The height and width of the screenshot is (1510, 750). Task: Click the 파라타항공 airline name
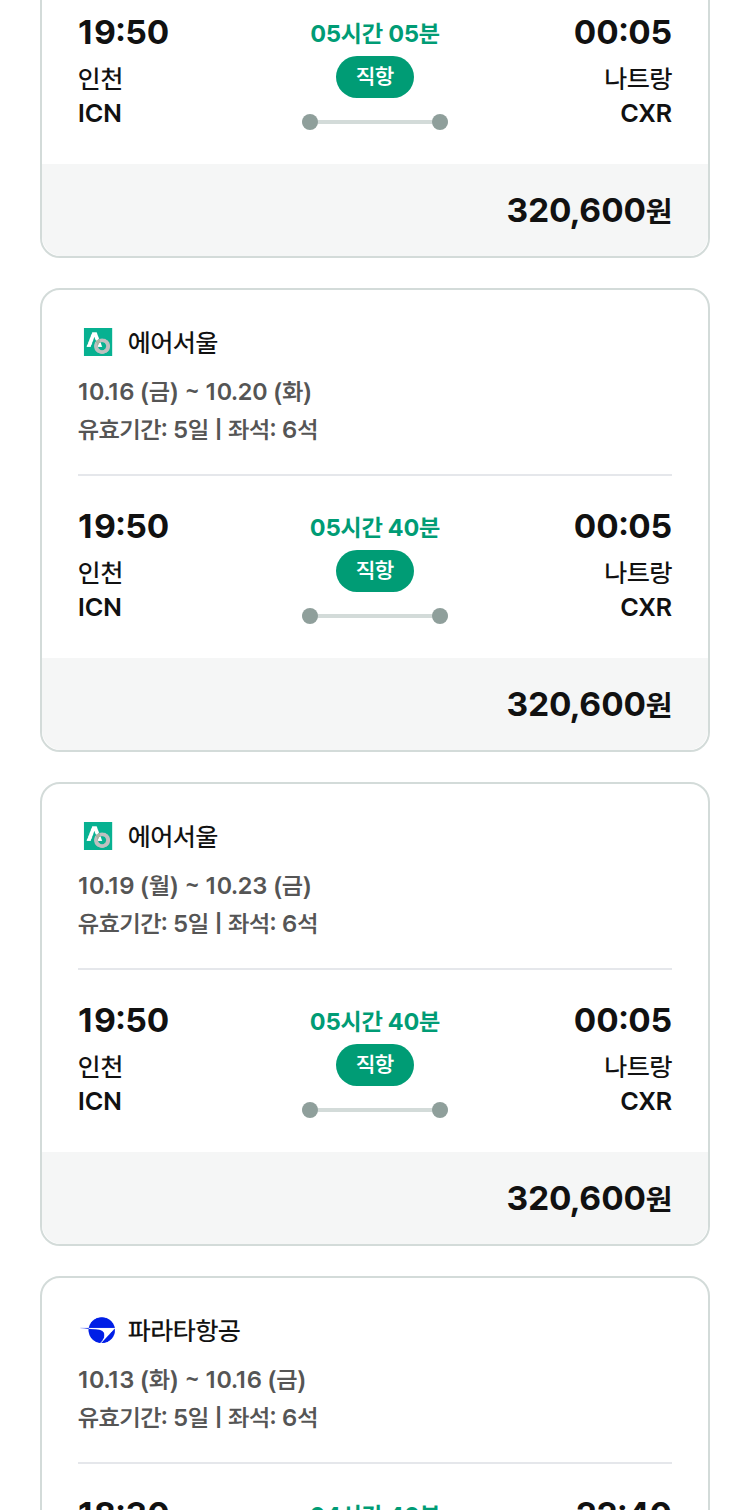(184, 1330)
